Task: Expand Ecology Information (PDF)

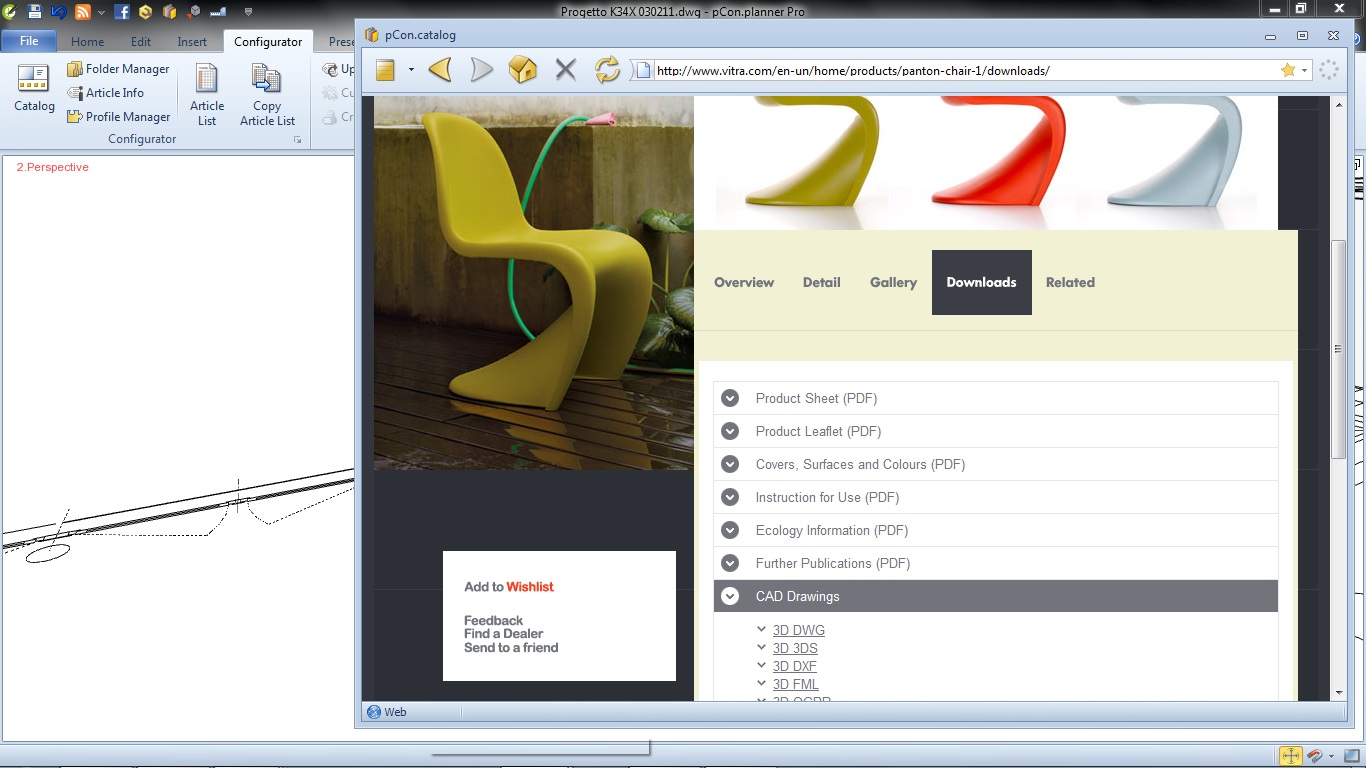Action: pos(996,530)
